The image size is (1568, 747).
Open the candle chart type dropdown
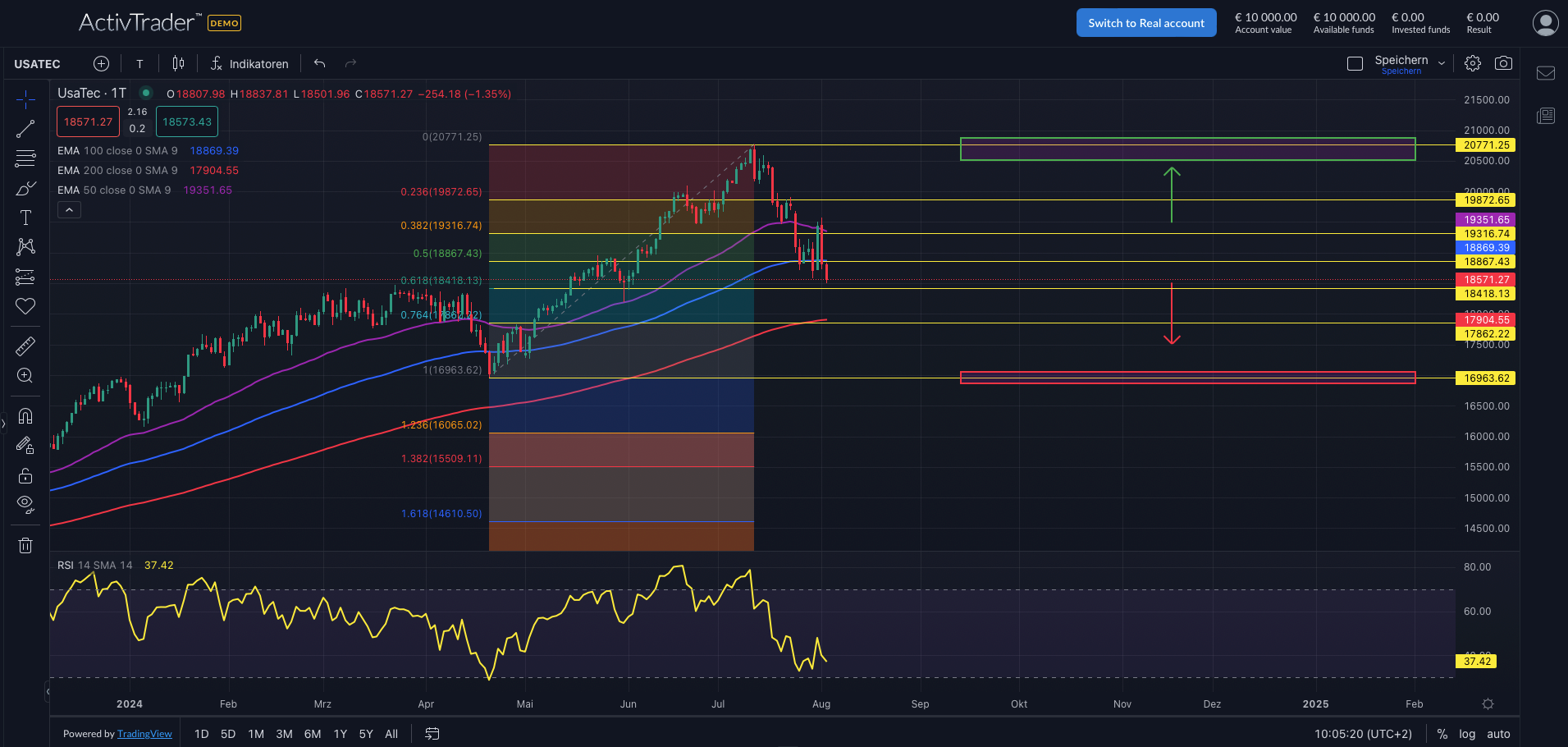click(x=178, y=63)
